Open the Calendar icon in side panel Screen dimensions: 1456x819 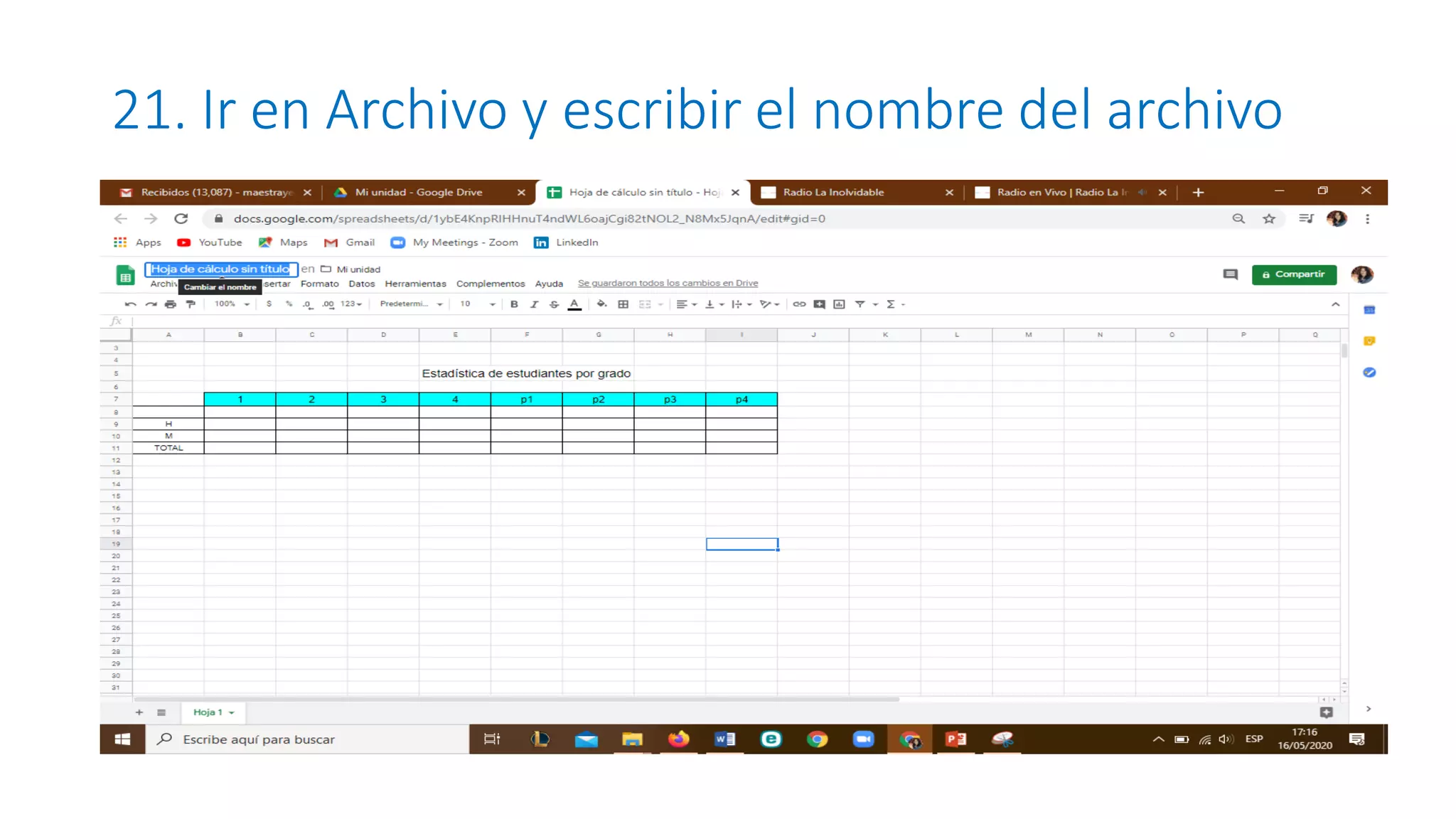coord(1369,310)
